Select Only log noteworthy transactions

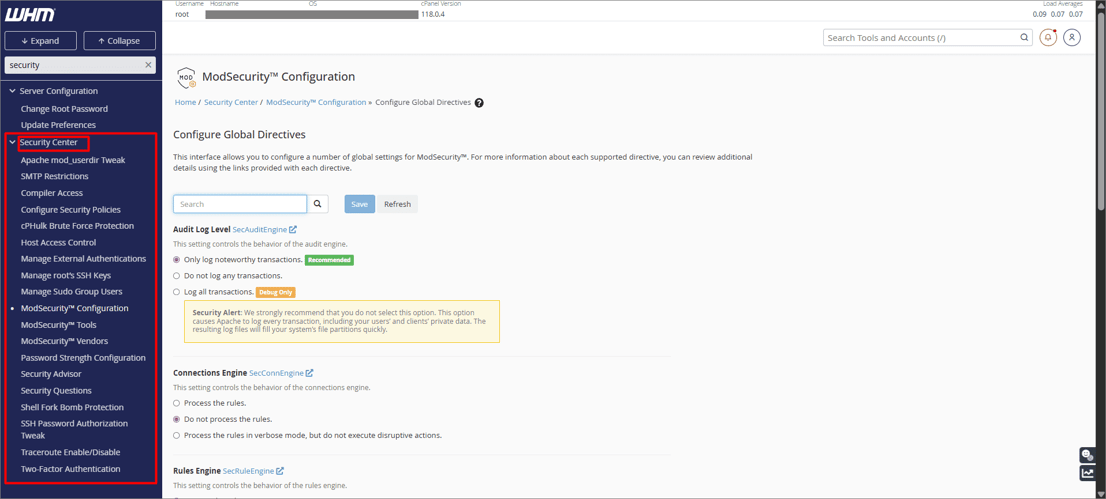pyautogui.click(x=176, y=260)
